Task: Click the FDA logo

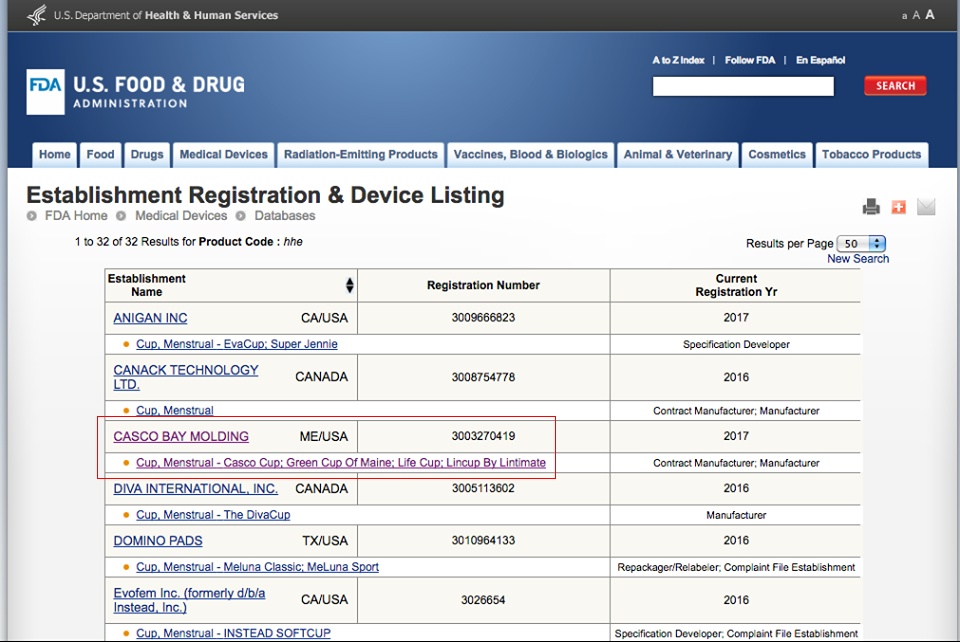Action: 45,92
